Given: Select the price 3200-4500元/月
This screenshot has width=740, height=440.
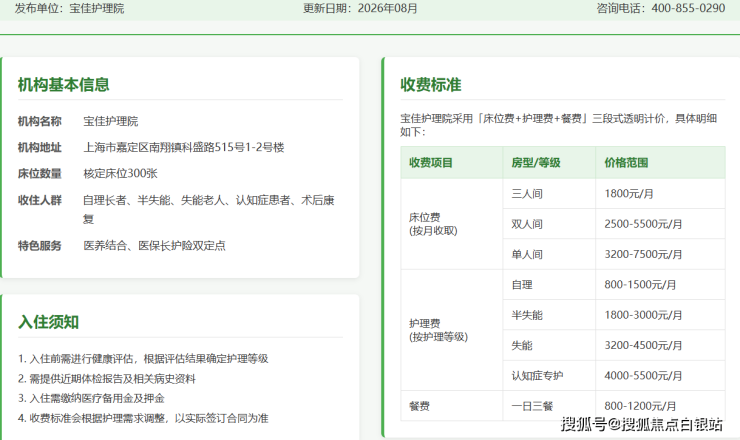Looking at the screenshot, I should [643, 346].
